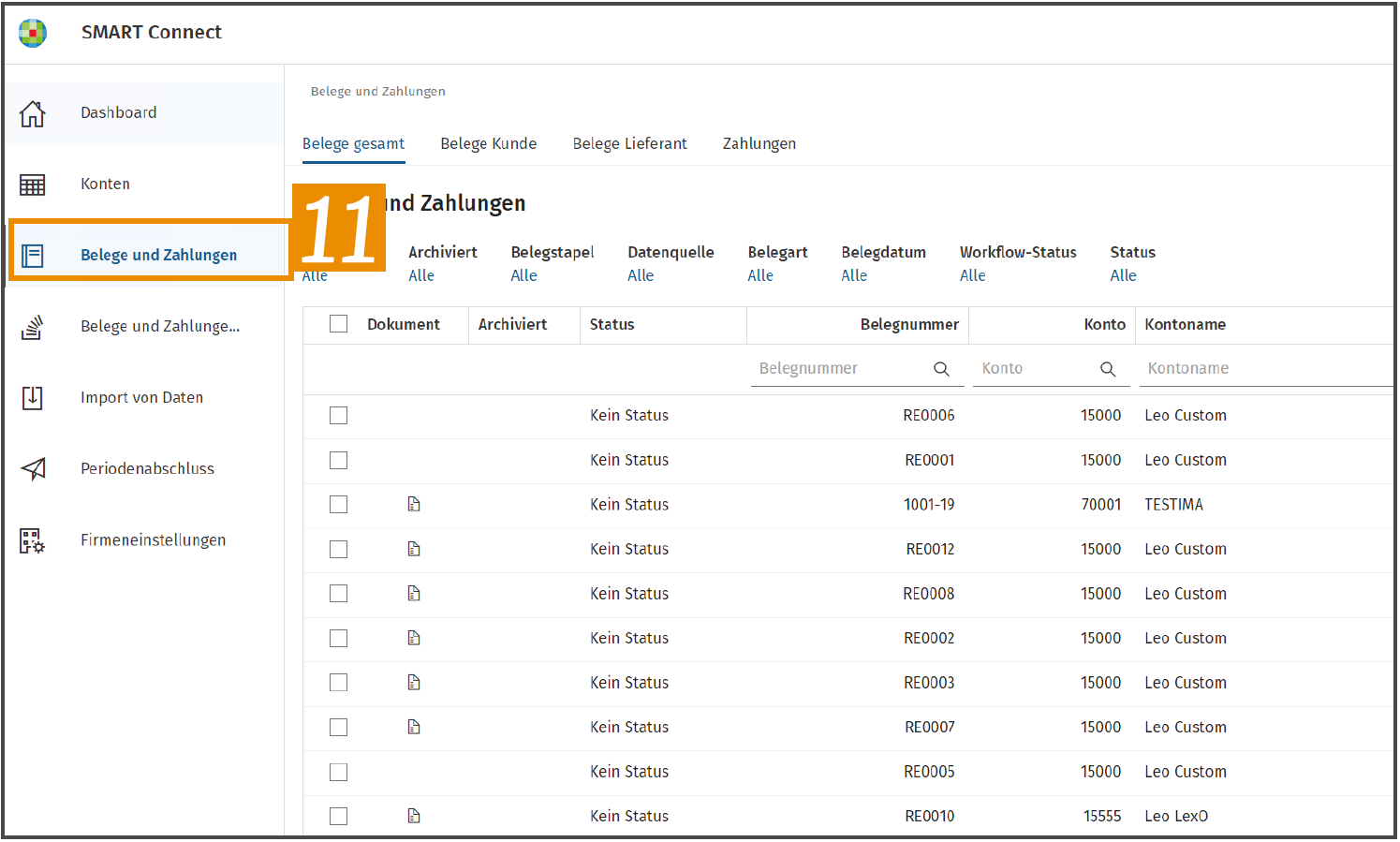The image size is (1400, 842).
Task: Open document icon for RE0008
Action: click(414, 594)
